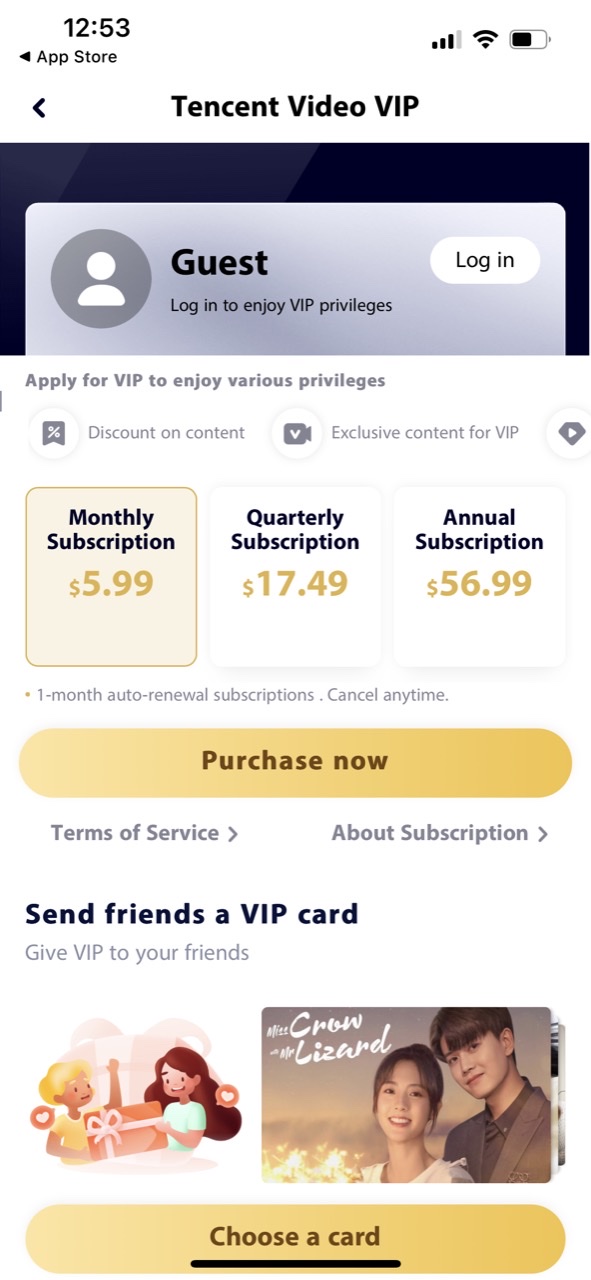Tap the Exclusive content for VIP label

[425, 433]
